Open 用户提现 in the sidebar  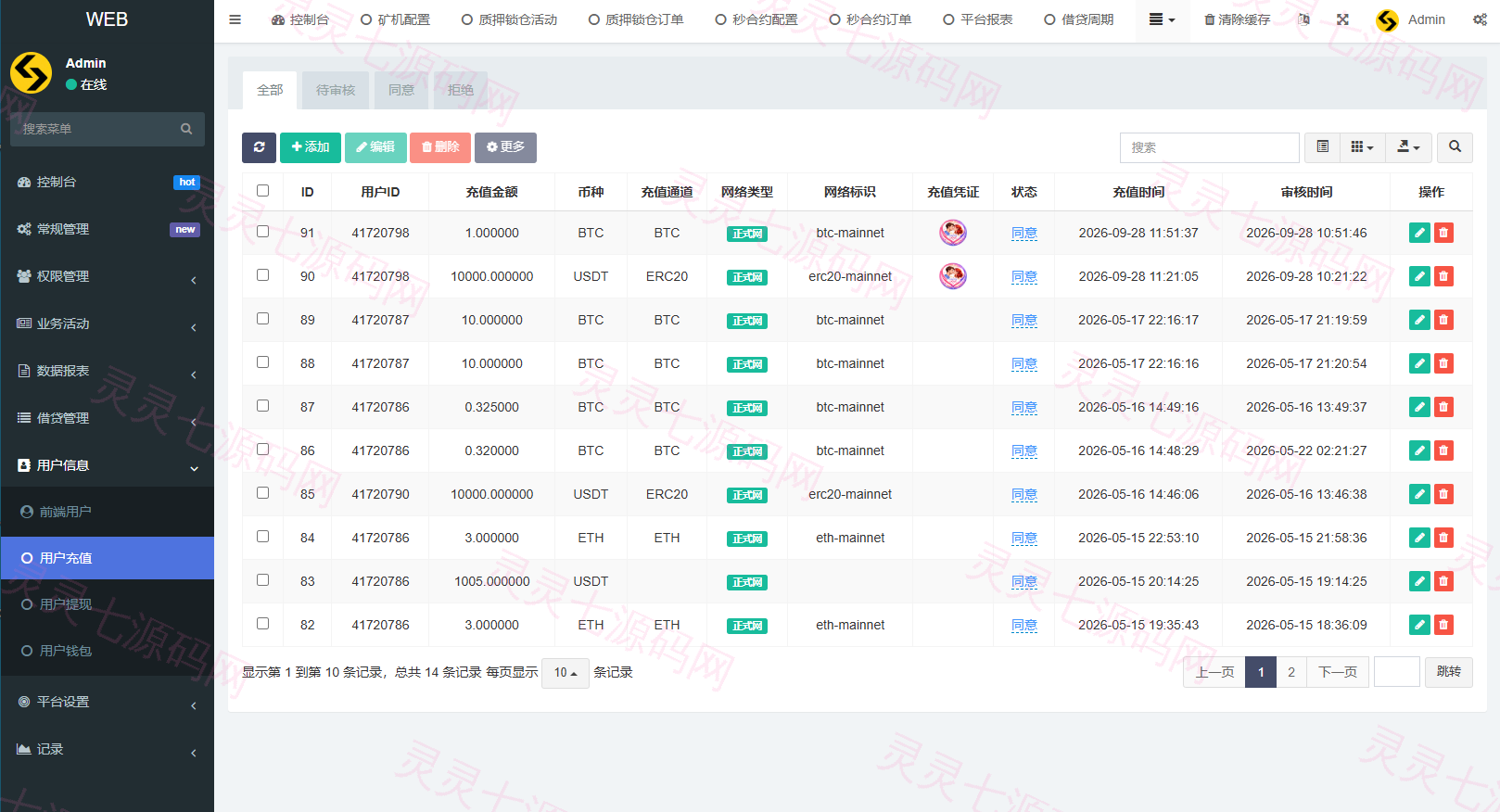tap(108, 604)
